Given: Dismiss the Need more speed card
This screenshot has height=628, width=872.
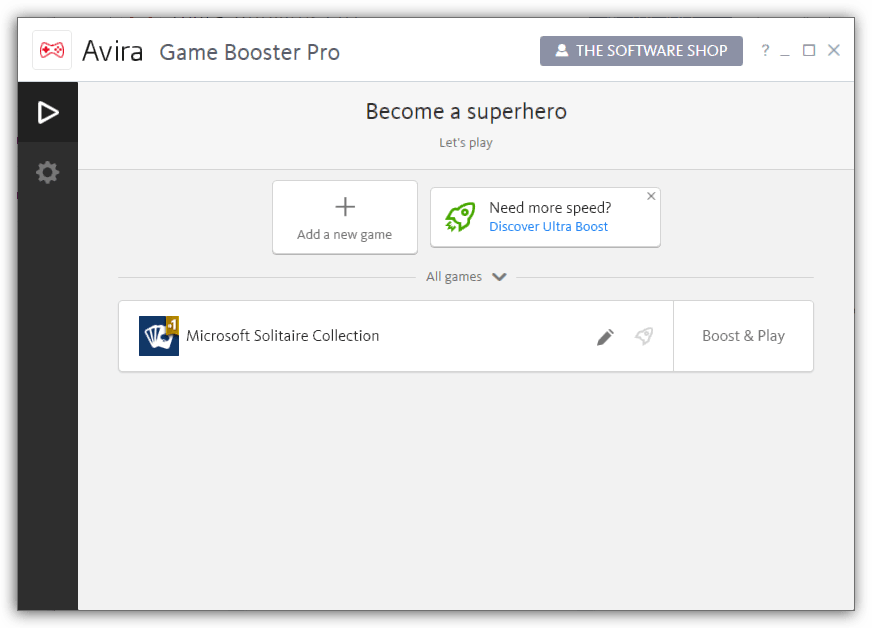Looking at the screenshot, I should (x=651, y=196).
